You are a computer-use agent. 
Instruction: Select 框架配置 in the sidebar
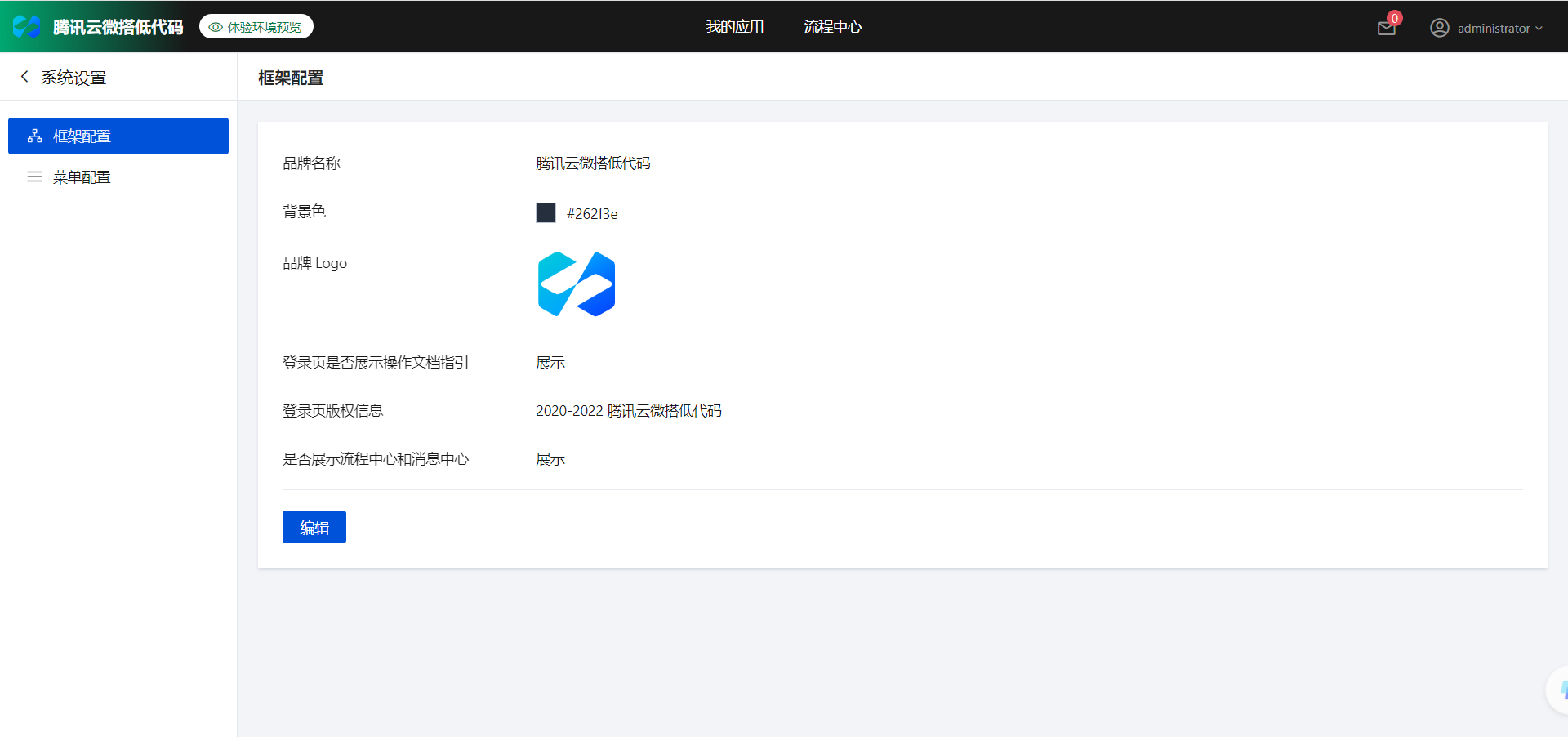pyautogui.click(x=118, y=136)
